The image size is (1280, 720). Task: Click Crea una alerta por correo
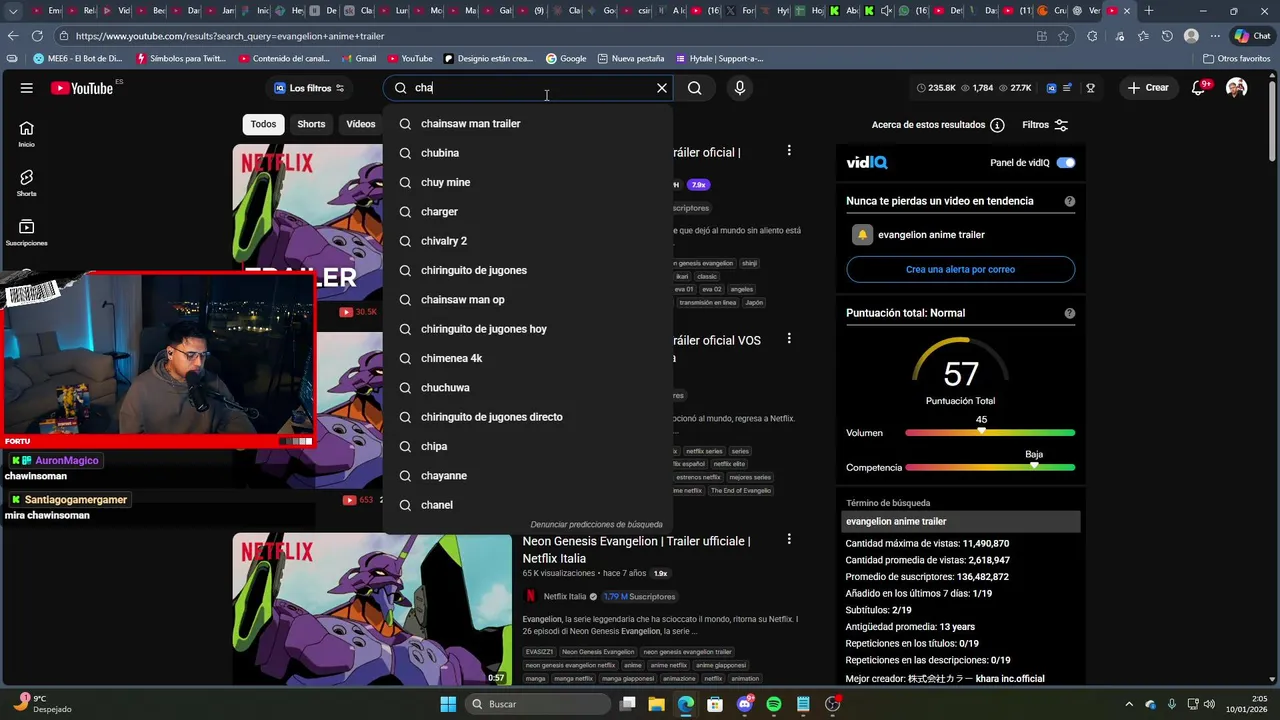(x=960, y=269)
